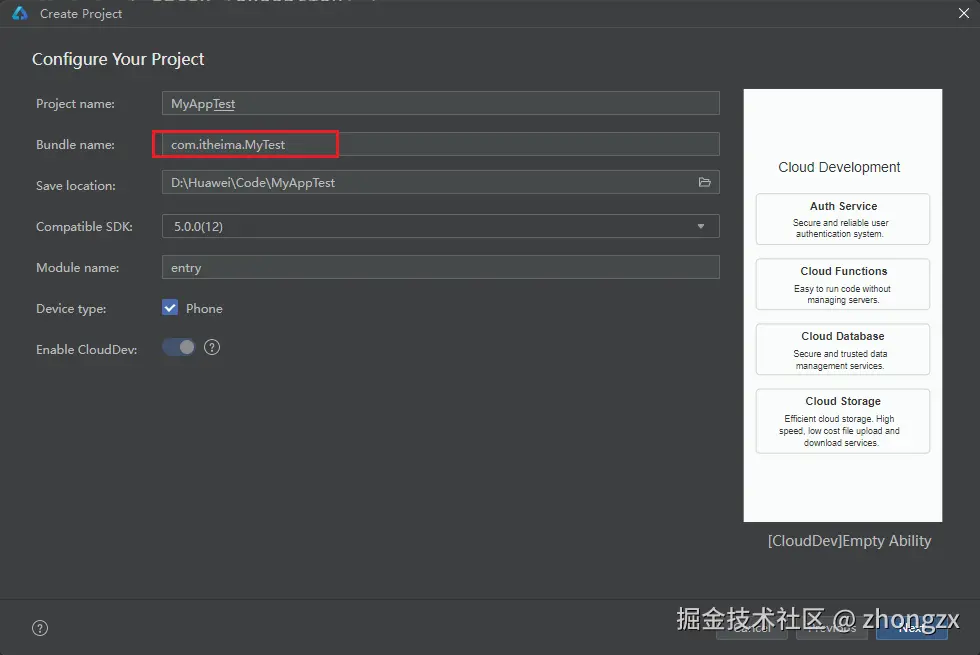Click the Next button

click(912, 629)
